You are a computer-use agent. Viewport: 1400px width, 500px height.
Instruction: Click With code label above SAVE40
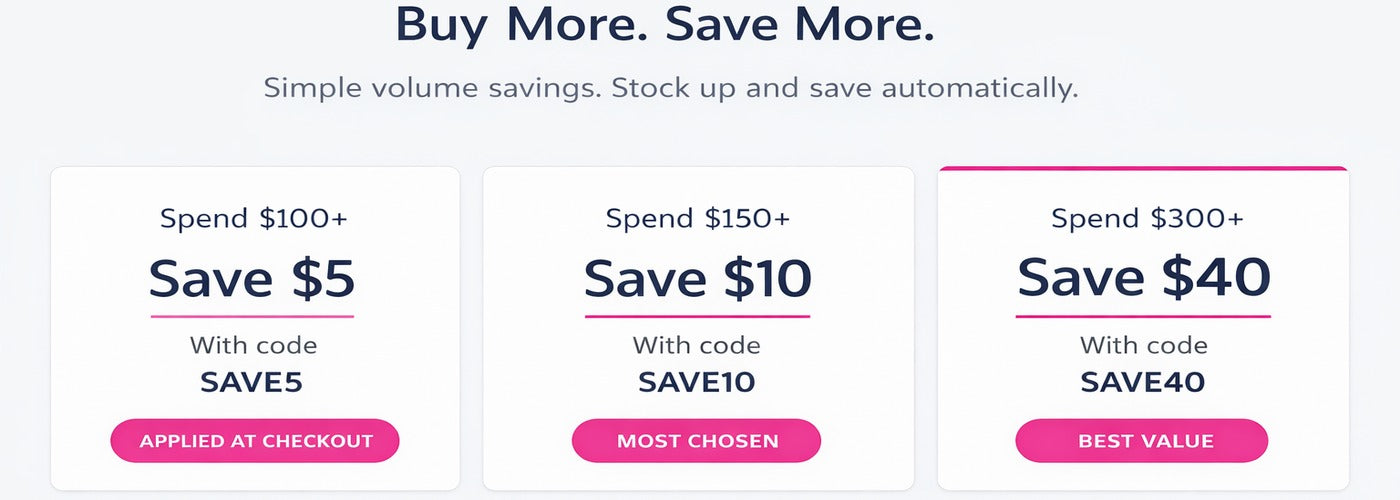coord(1143,346)
